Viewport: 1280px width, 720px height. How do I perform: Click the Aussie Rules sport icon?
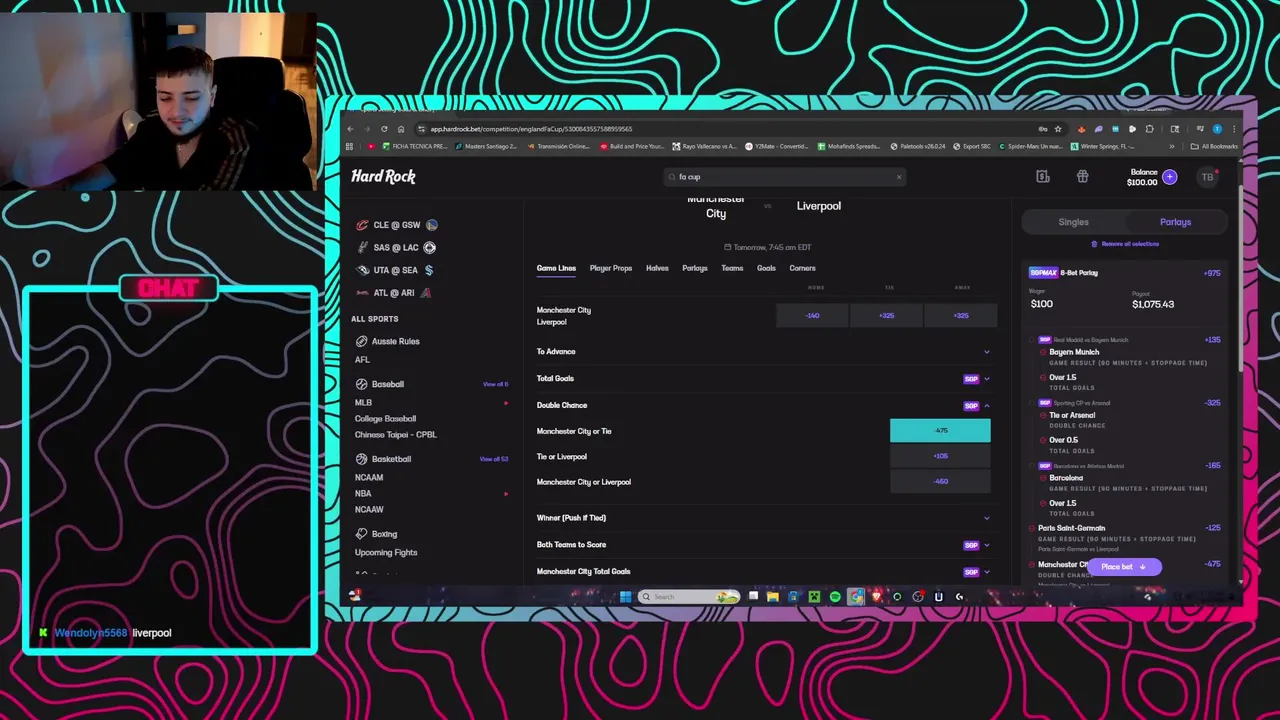362,341
